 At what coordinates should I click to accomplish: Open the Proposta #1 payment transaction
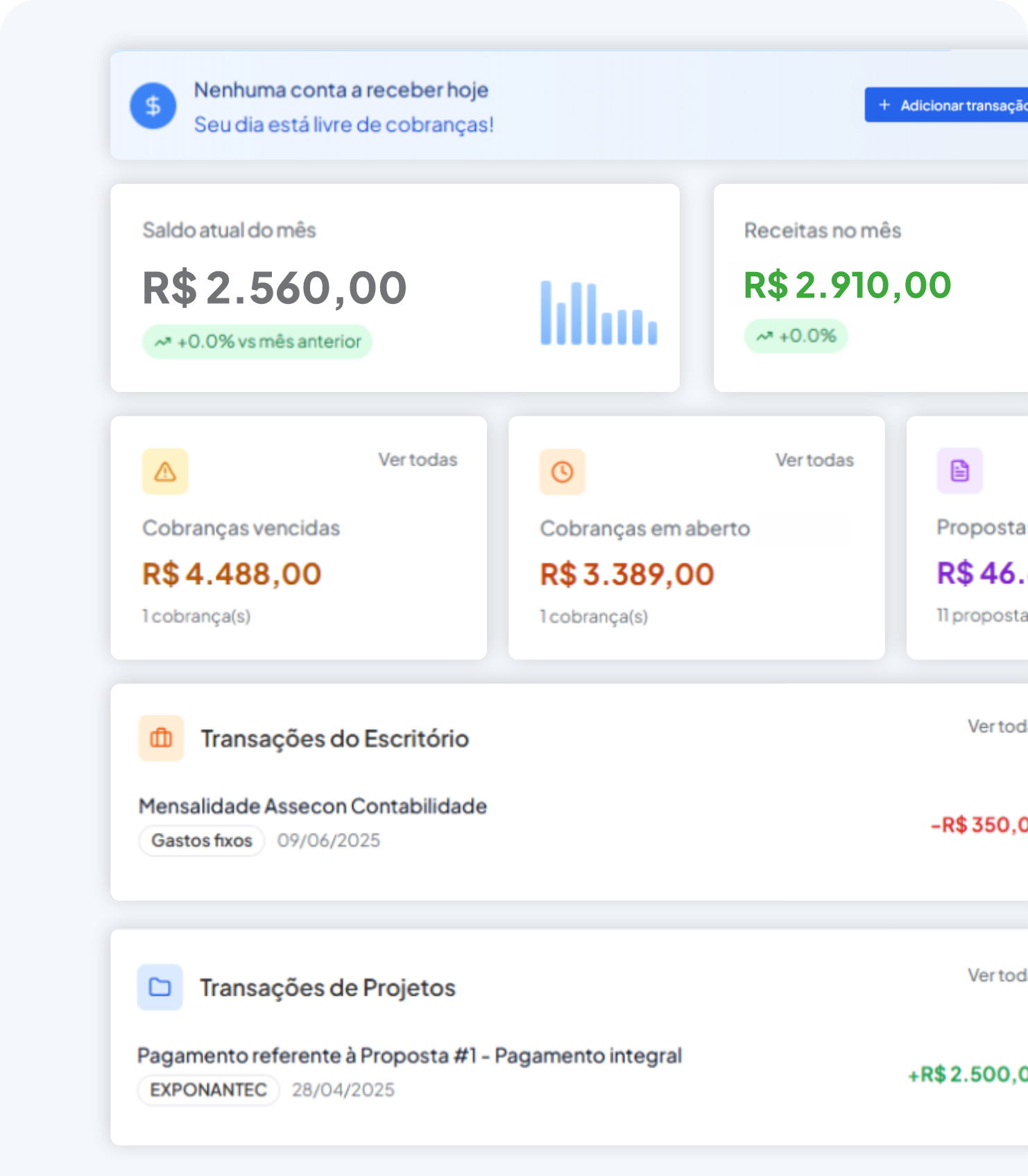point(409,1055)
